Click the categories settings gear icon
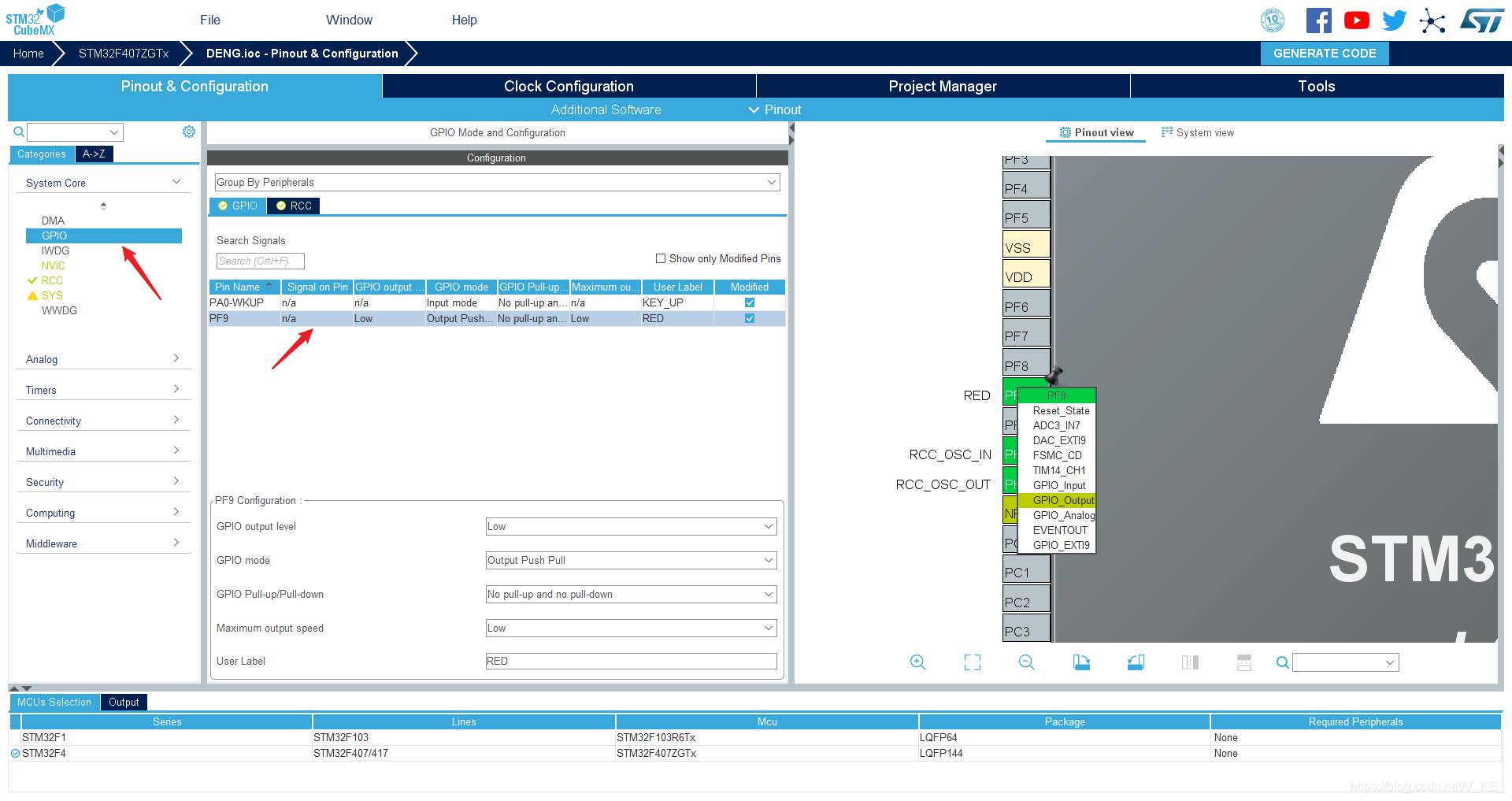1512x801 pixels. coord(189,132)
